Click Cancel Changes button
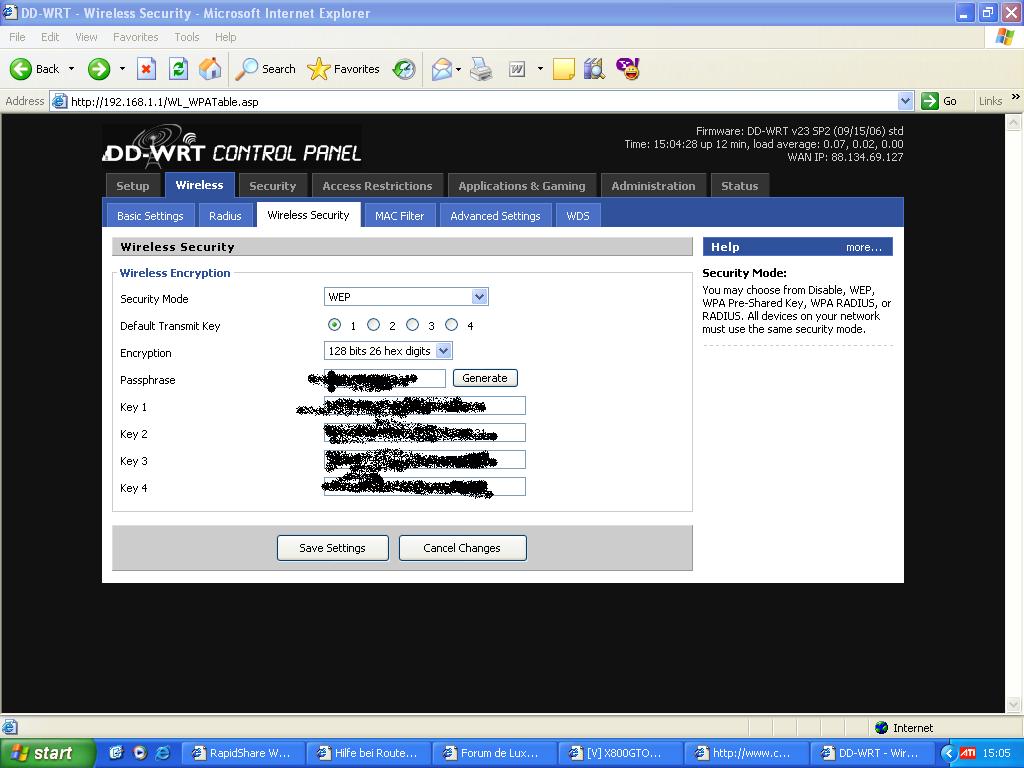 [462, 548]
